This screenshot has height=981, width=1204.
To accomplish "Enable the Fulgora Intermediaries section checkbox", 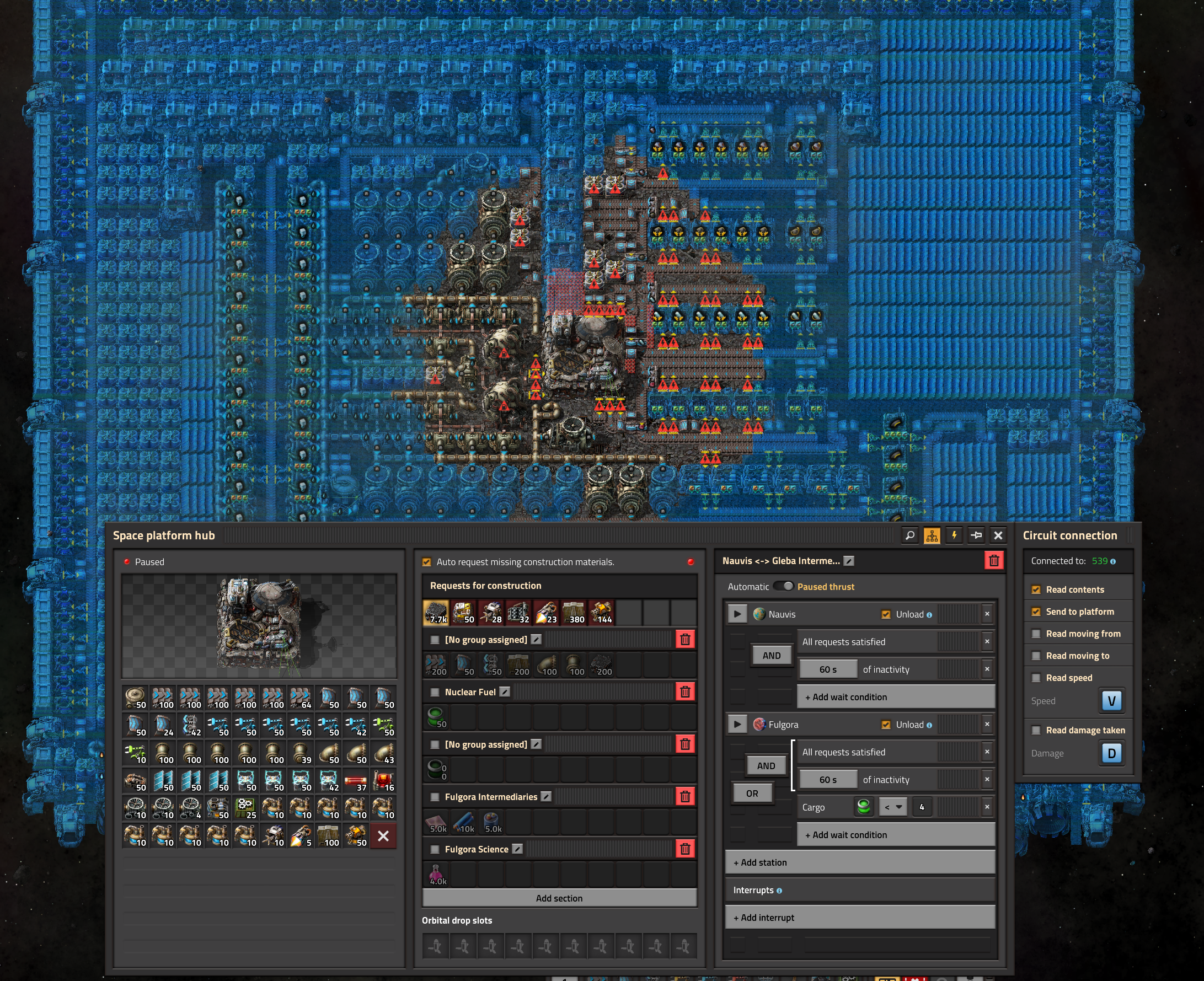I will tap(435, 797).
